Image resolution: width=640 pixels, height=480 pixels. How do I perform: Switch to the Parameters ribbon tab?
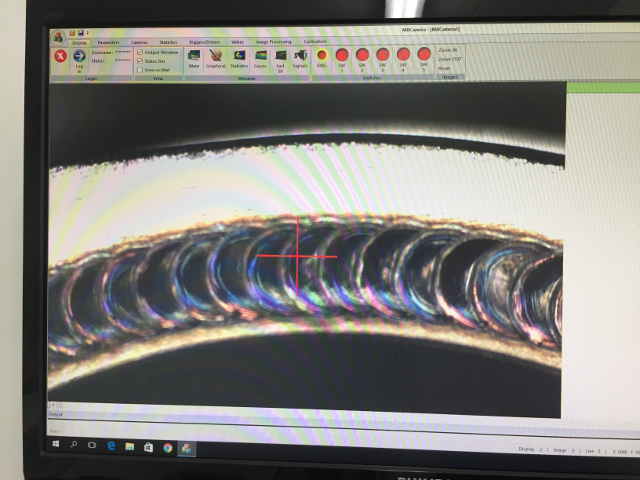[x=107, y=42]
